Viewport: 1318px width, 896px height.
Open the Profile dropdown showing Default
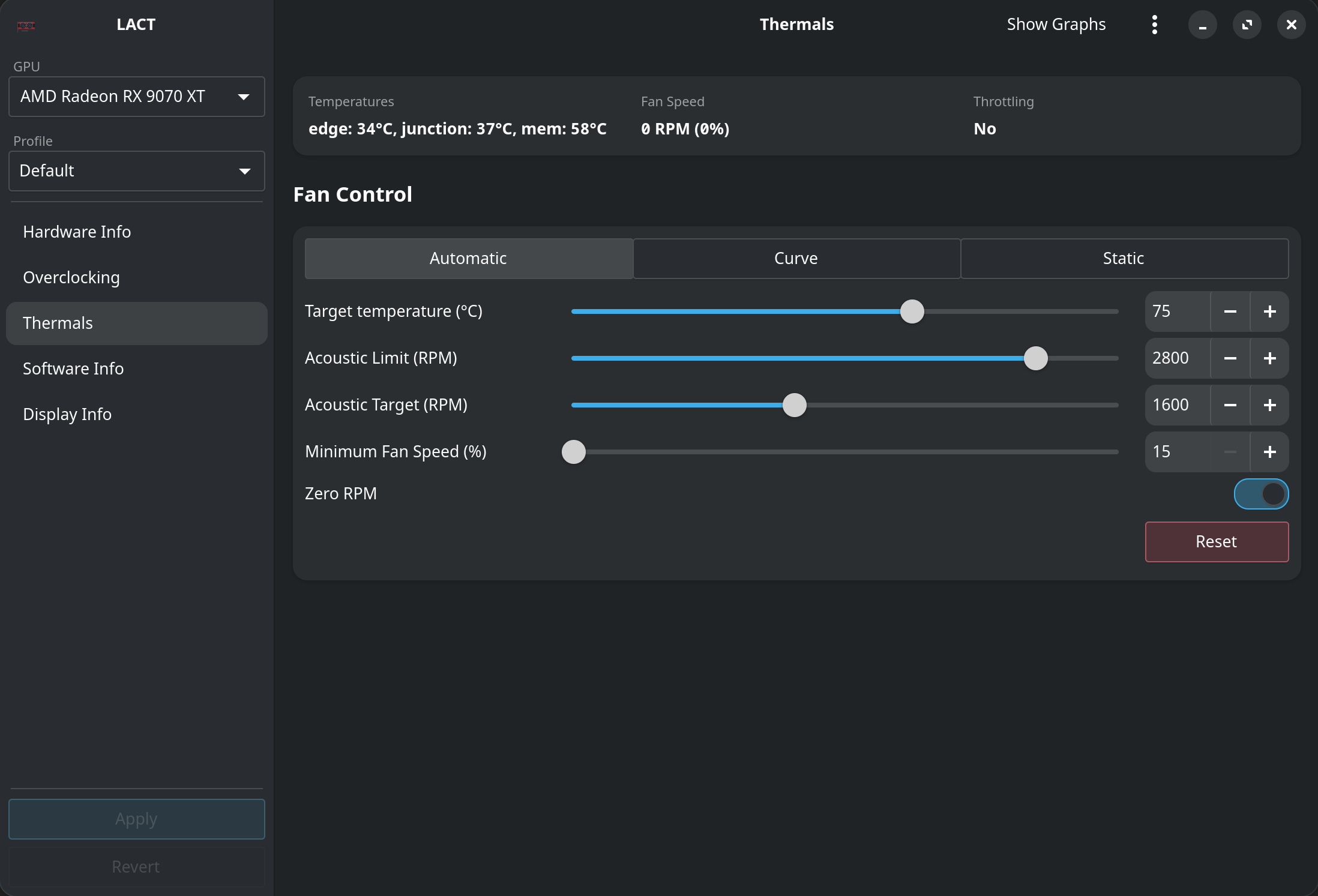137,171
